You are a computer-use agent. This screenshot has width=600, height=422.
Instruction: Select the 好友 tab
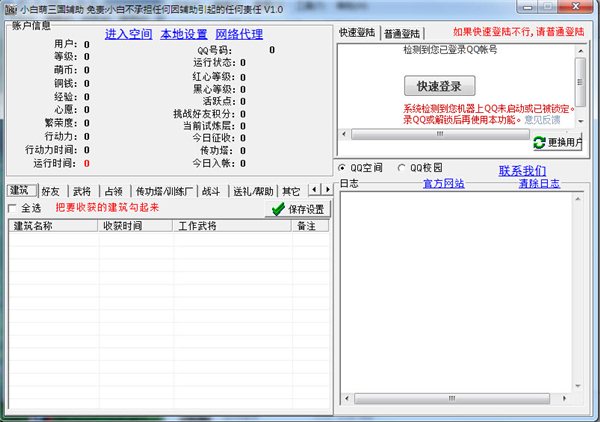tap(52, 191)
